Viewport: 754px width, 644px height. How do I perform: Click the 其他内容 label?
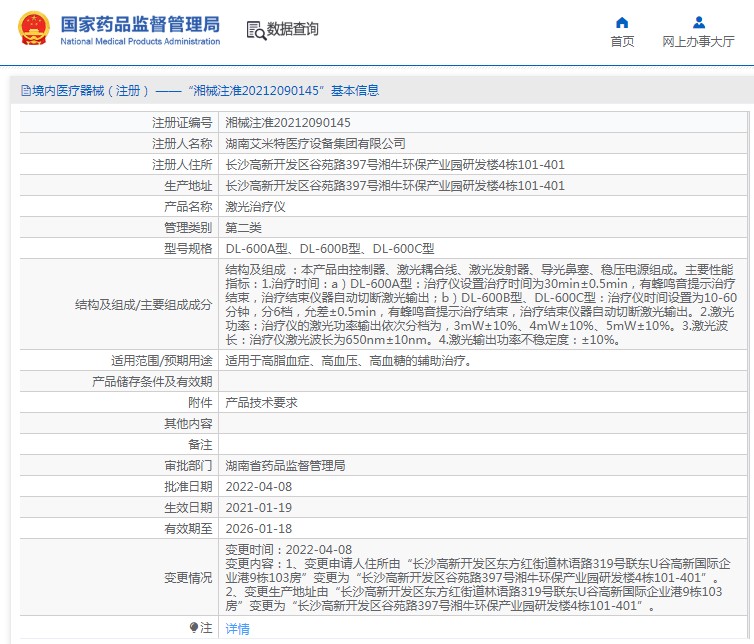point(188,424)
